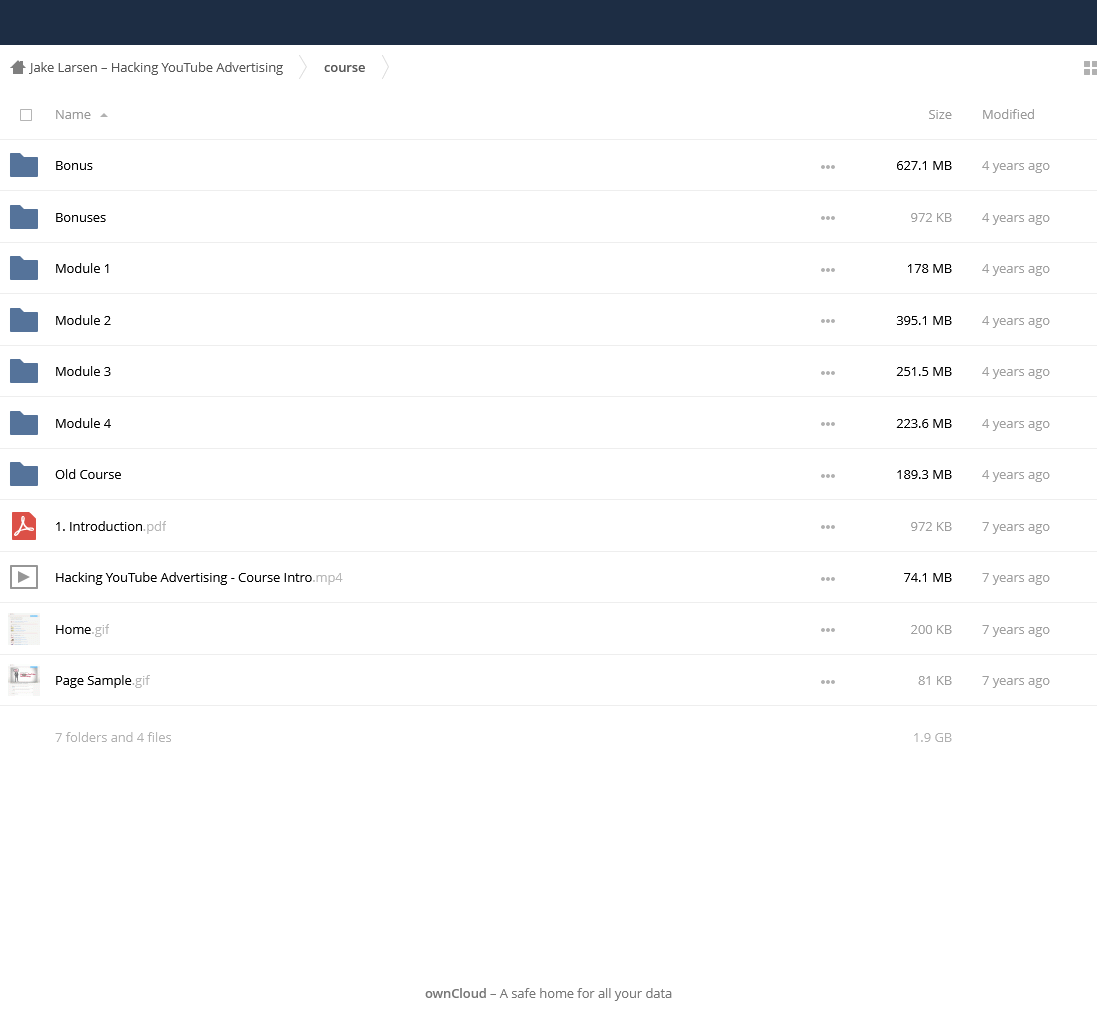Click the 74.1 MB size value
The height and width of the screenshot is (1023, 1097).
coord(927,577)
